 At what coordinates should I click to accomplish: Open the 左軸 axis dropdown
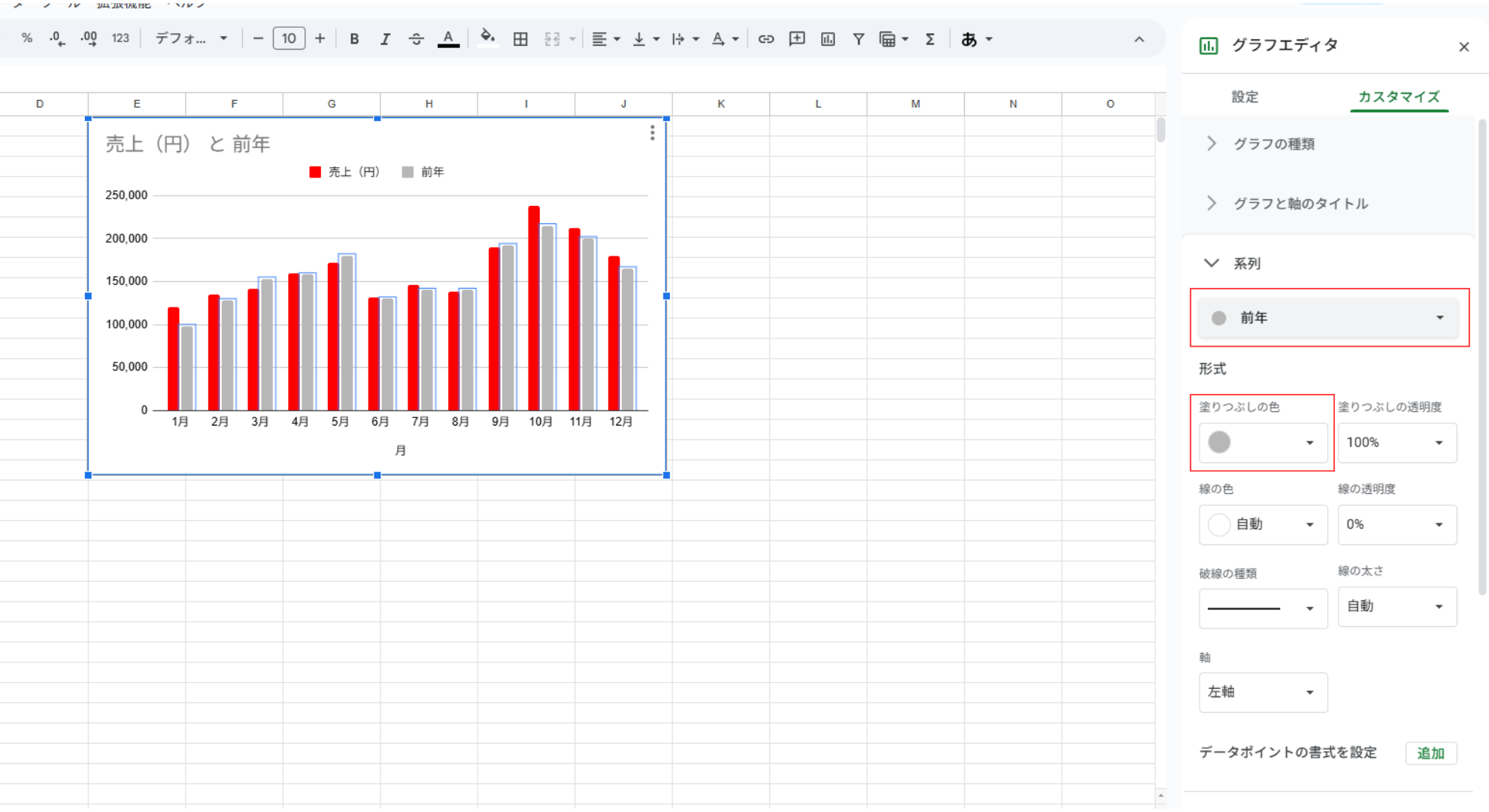coord(1263,692)
